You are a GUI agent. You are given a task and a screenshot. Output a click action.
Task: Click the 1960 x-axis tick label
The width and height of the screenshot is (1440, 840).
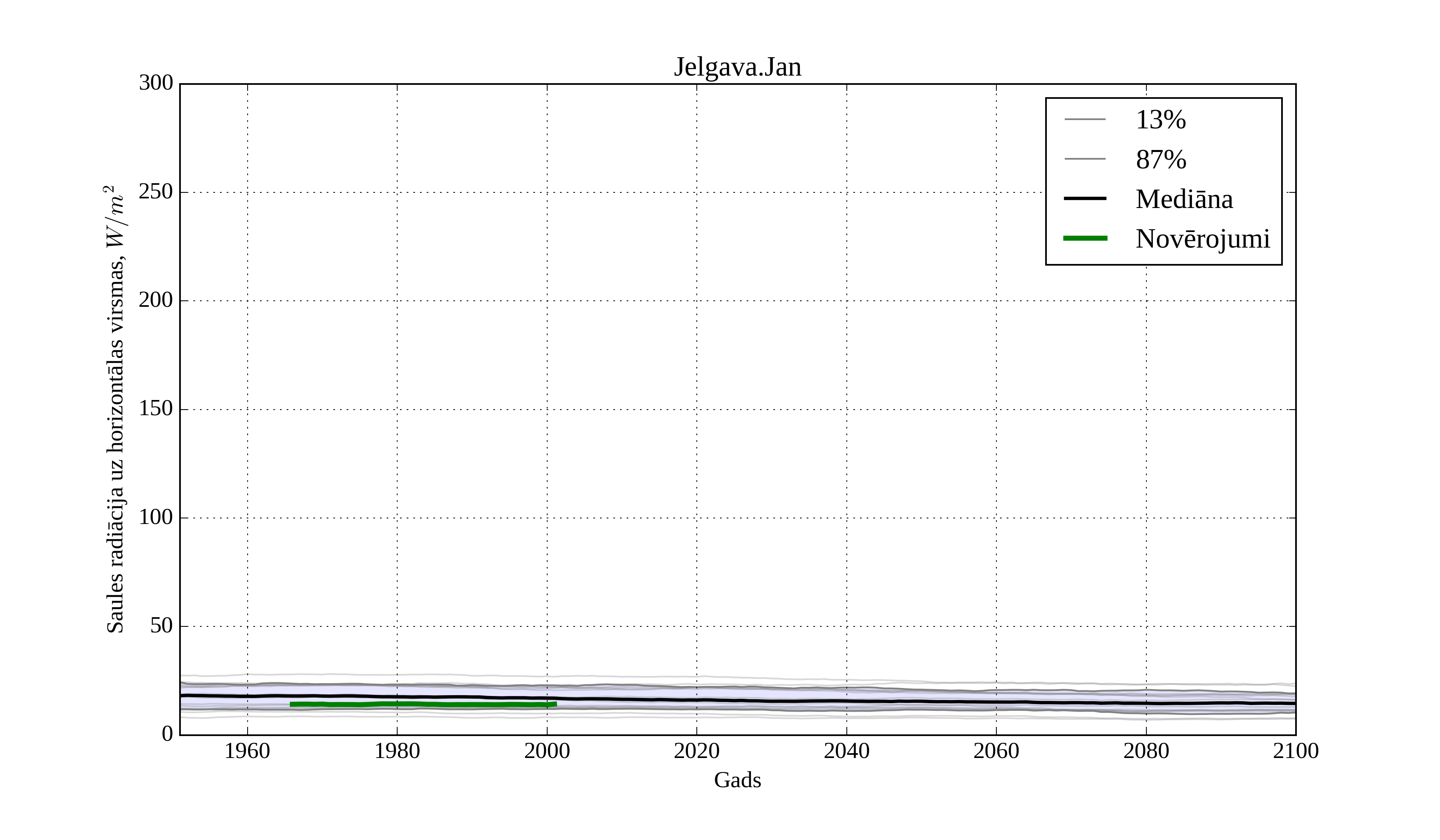[x=247, y=752]
